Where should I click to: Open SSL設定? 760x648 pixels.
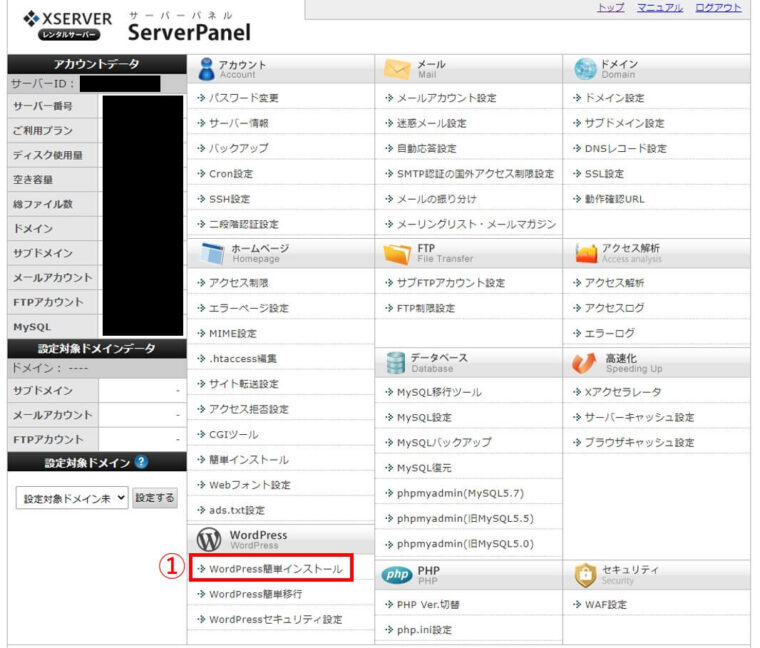(604, 174)
